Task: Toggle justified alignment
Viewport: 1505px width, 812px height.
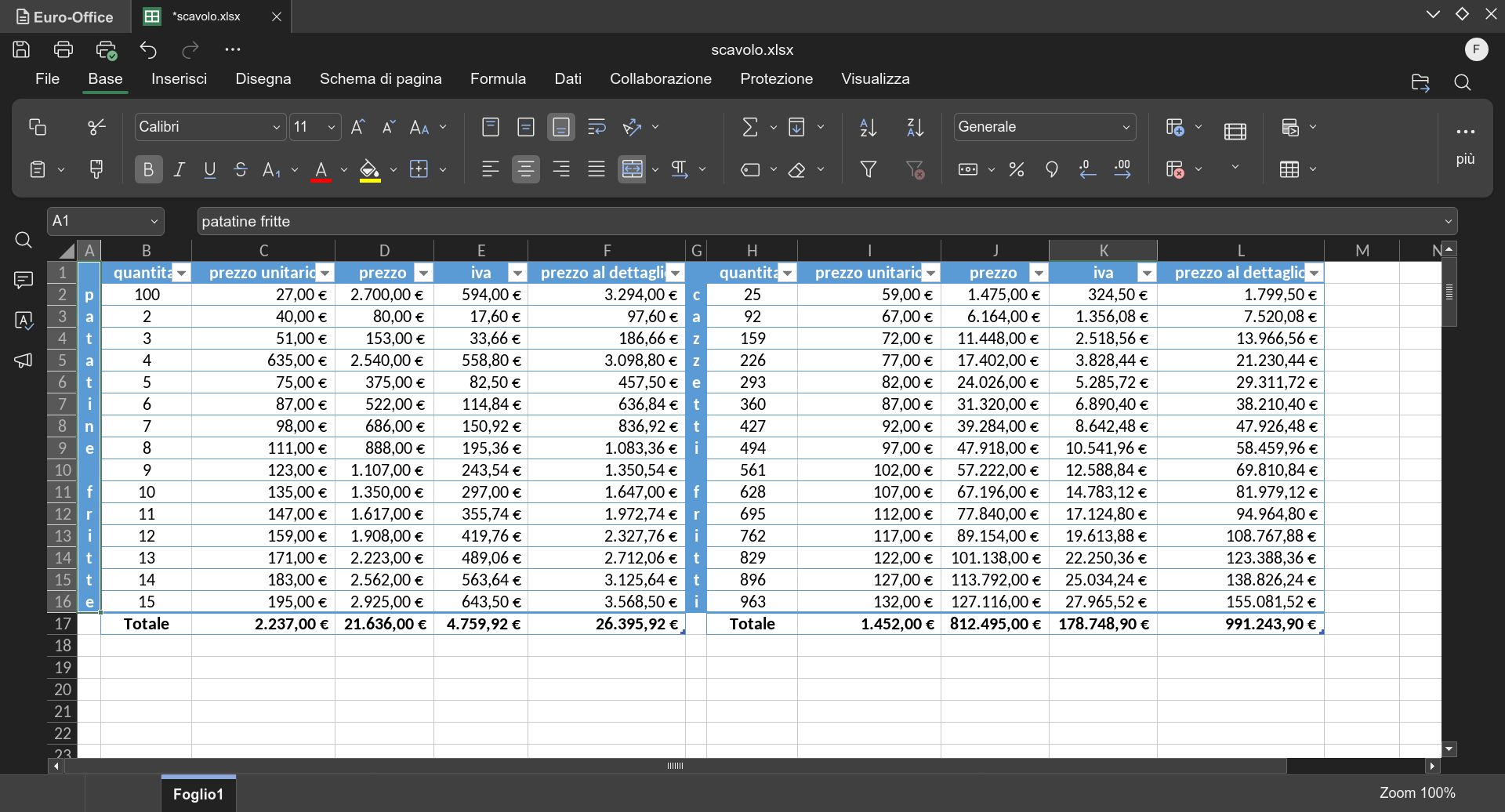Action: click(597, 169)
